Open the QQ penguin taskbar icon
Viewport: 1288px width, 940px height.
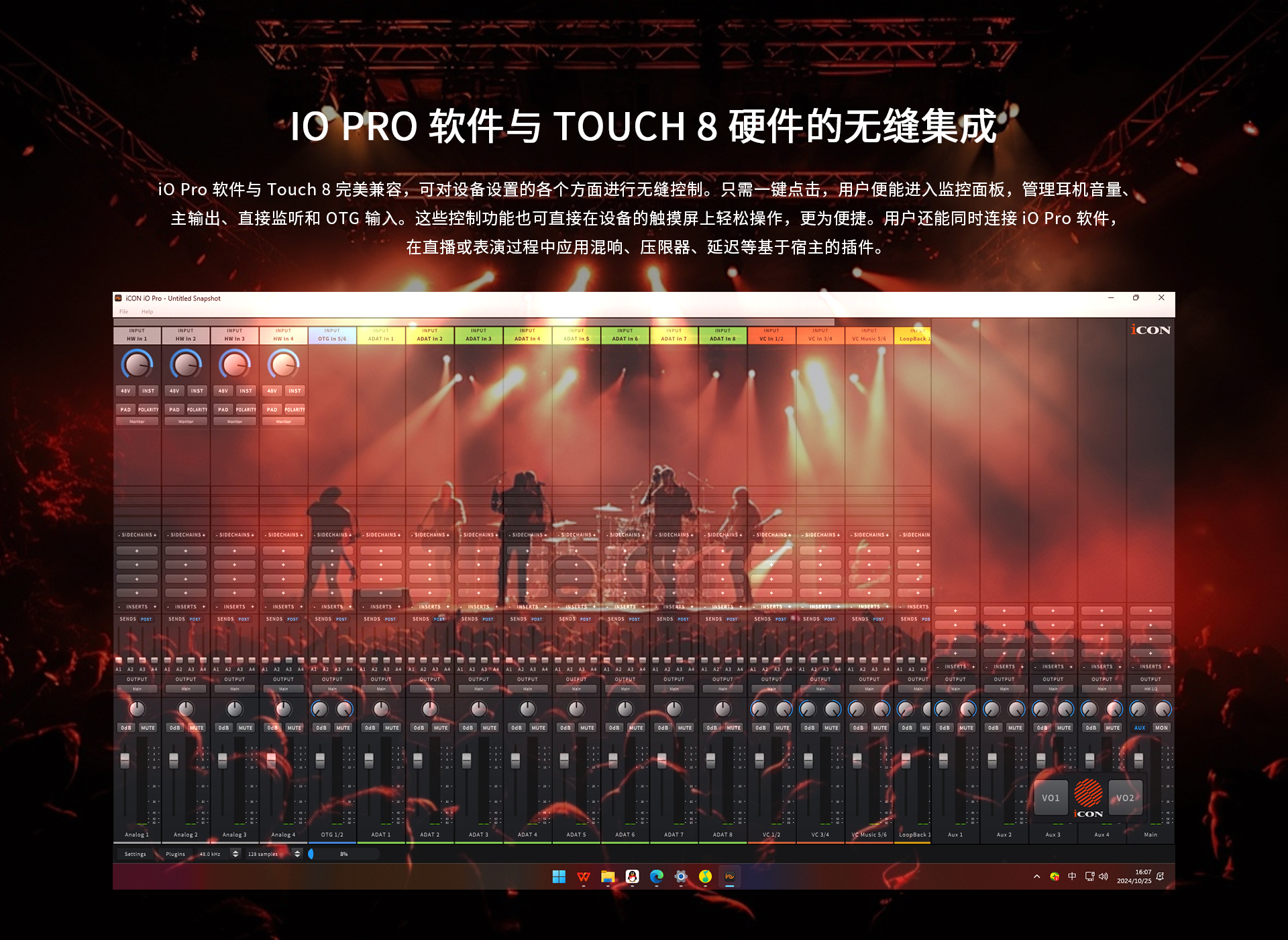(x=632, y=876)
